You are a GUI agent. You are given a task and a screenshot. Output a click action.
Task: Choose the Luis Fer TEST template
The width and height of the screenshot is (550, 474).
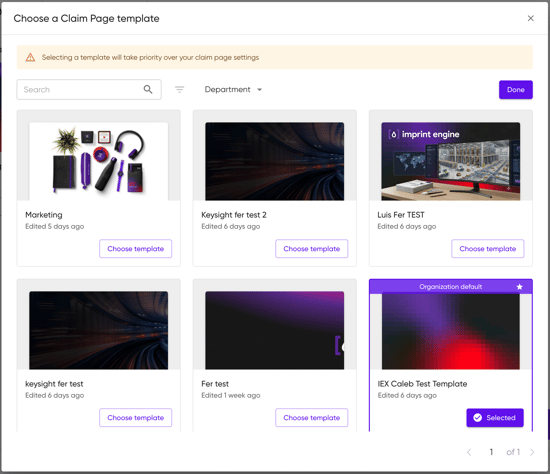(488, 249)
